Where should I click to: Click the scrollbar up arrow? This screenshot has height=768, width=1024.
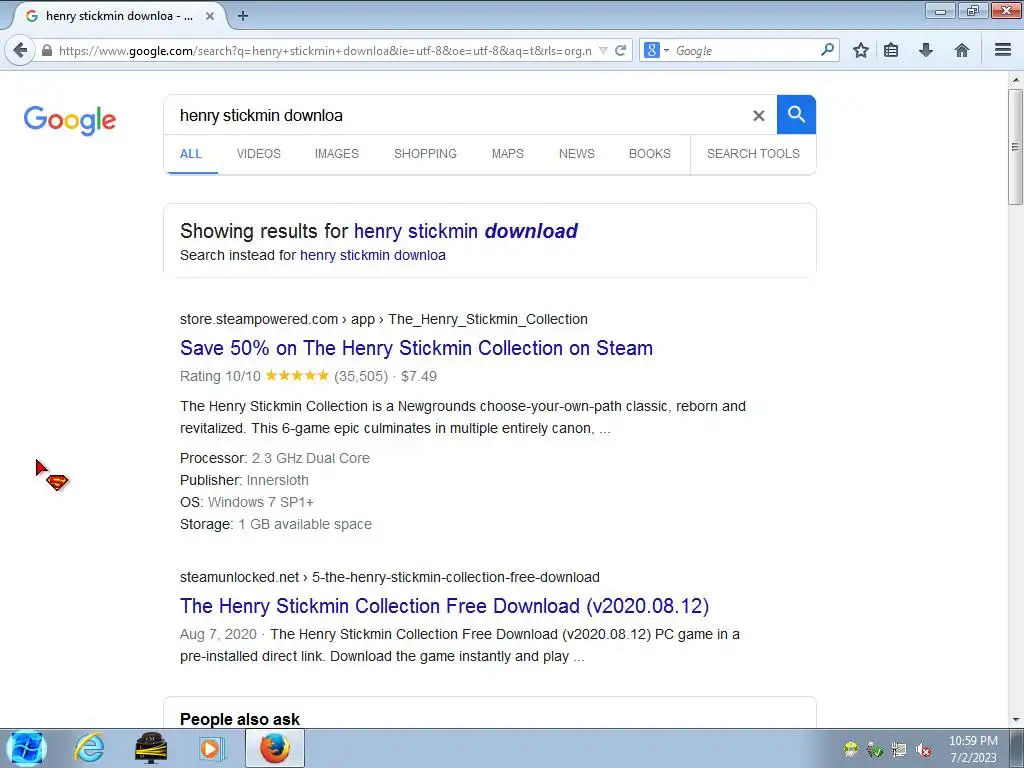click(x=1016, y=80)
